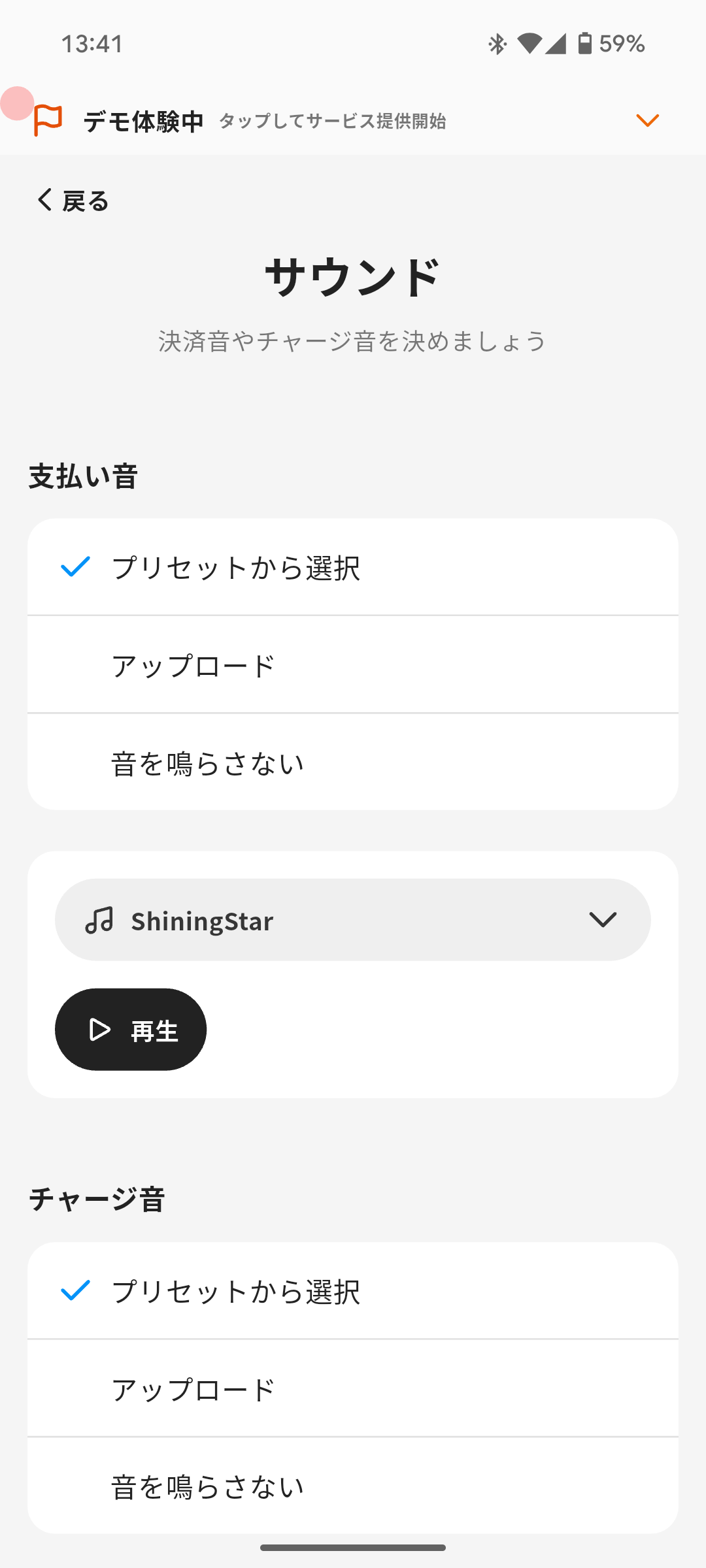Tap the battery icon in status bar
The image size is (706, 1568).
584,44
